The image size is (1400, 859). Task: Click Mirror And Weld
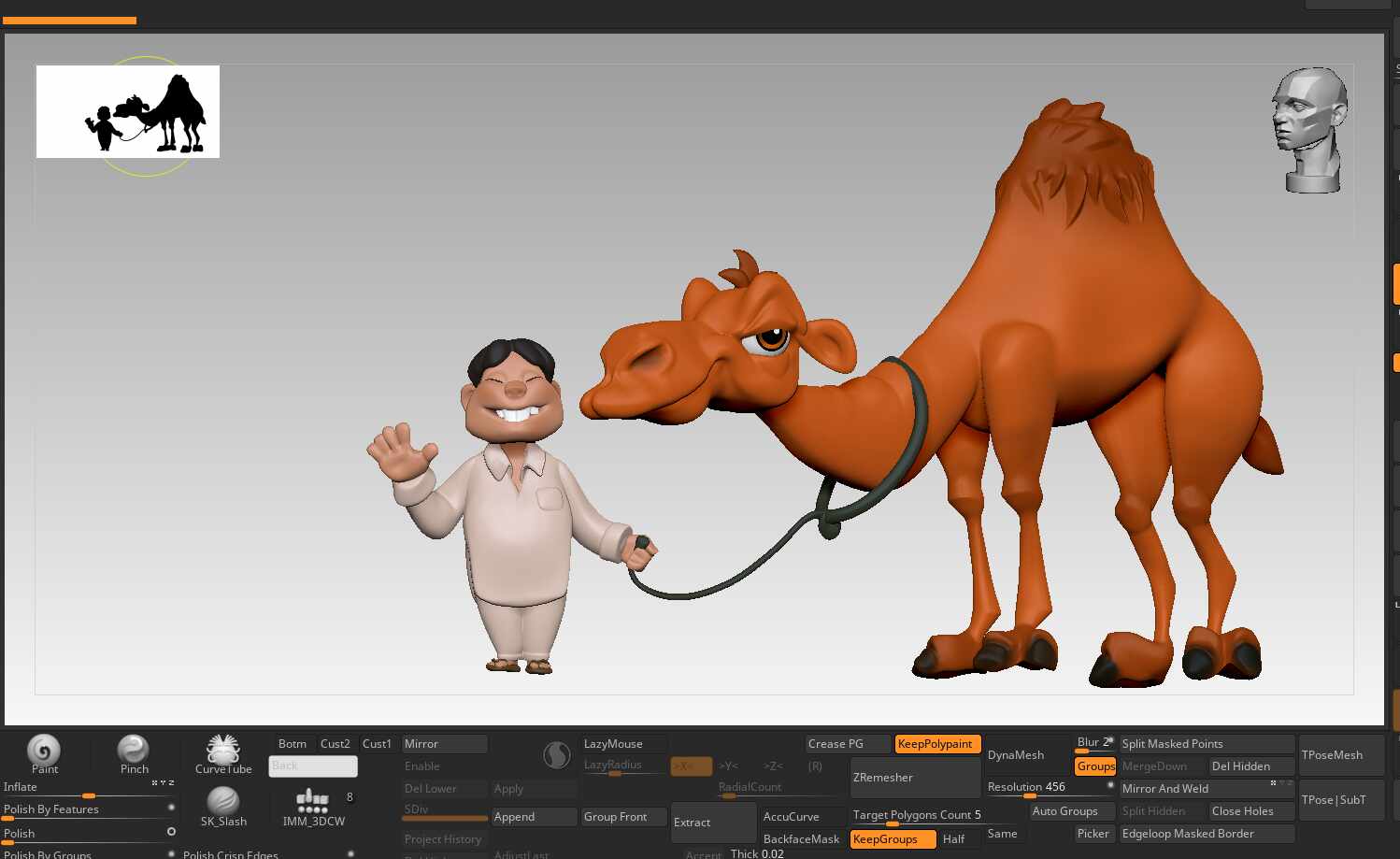coord(1207,789)
